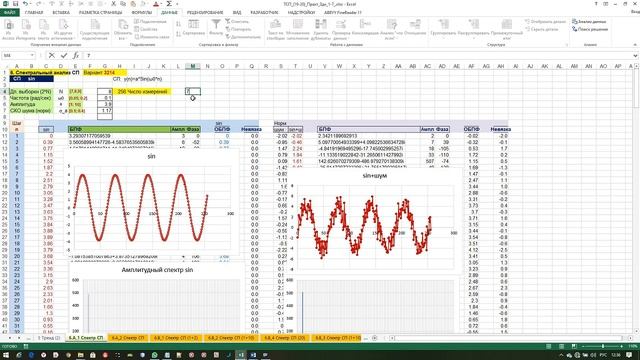Click the zoom slider in status bar

click(x=603, y=346)
